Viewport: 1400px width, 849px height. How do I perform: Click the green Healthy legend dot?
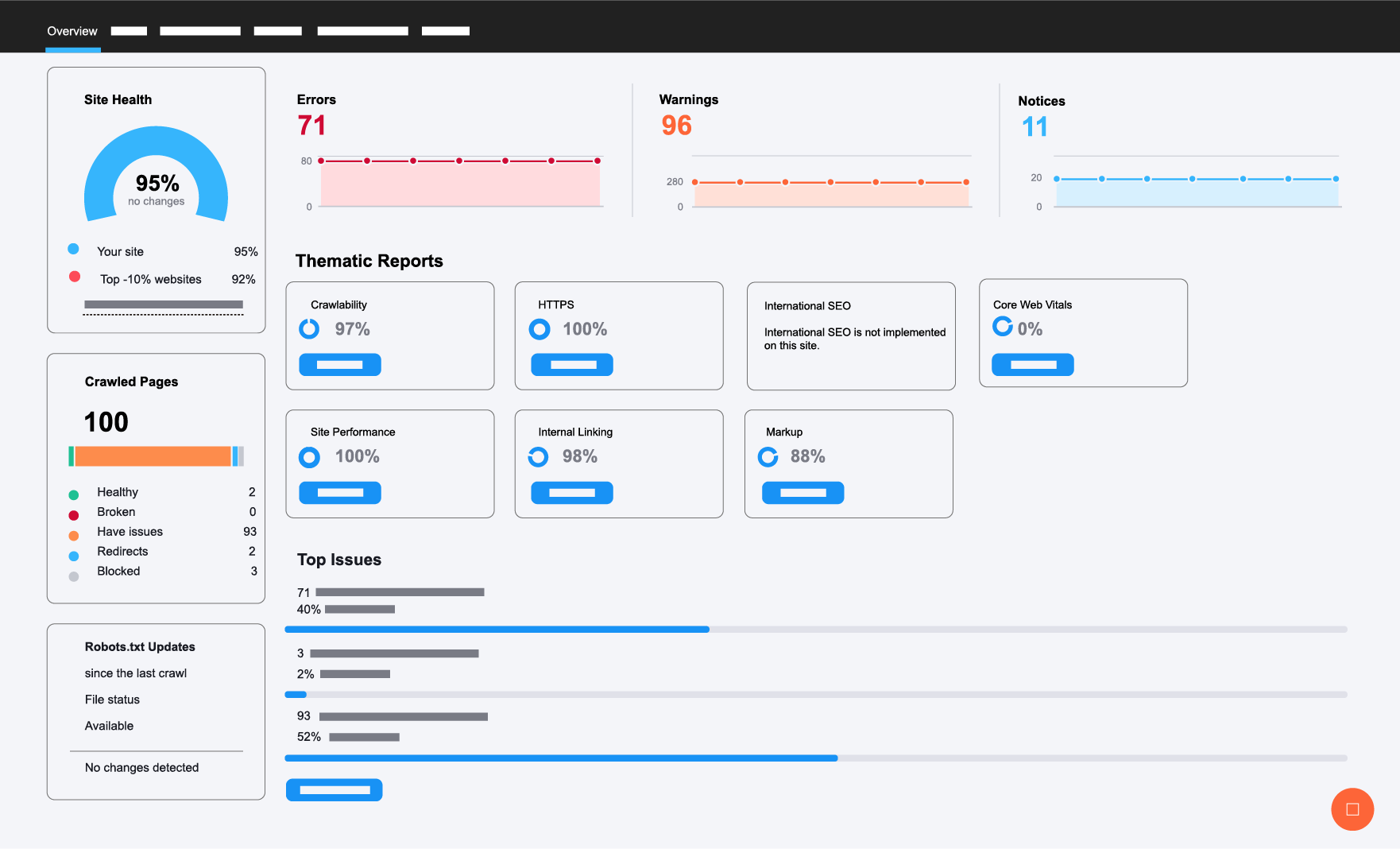(74, 494)
